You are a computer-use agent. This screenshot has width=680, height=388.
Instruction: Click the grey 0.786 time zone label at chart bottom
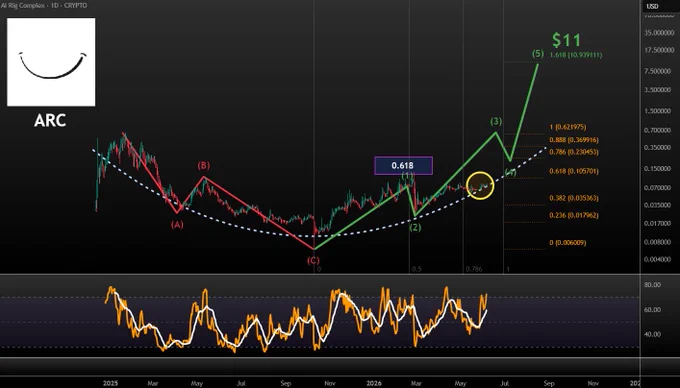click(x=474, y=269)
